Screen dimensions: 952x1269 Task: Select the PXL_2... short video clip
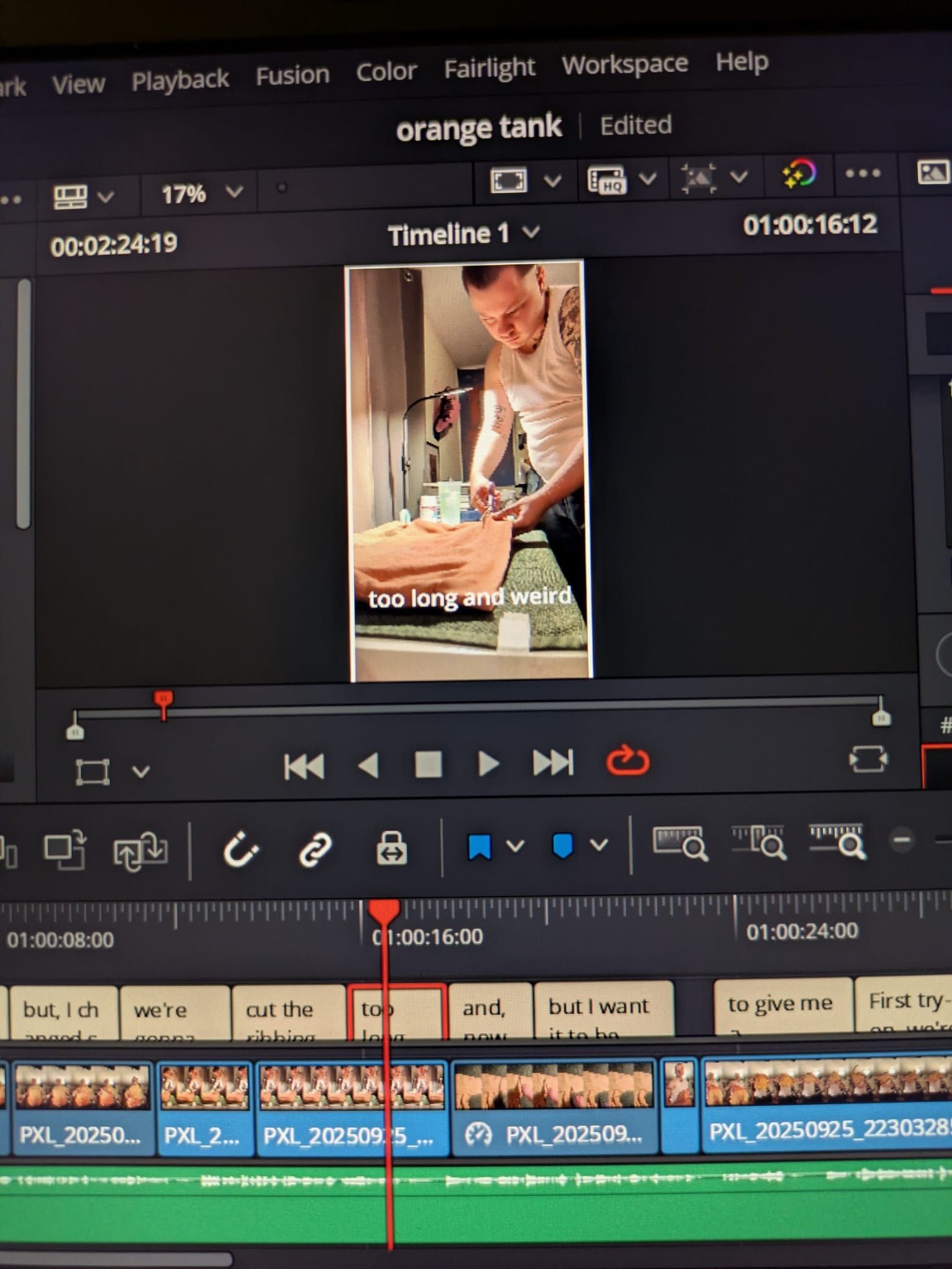click(205, 1109)
